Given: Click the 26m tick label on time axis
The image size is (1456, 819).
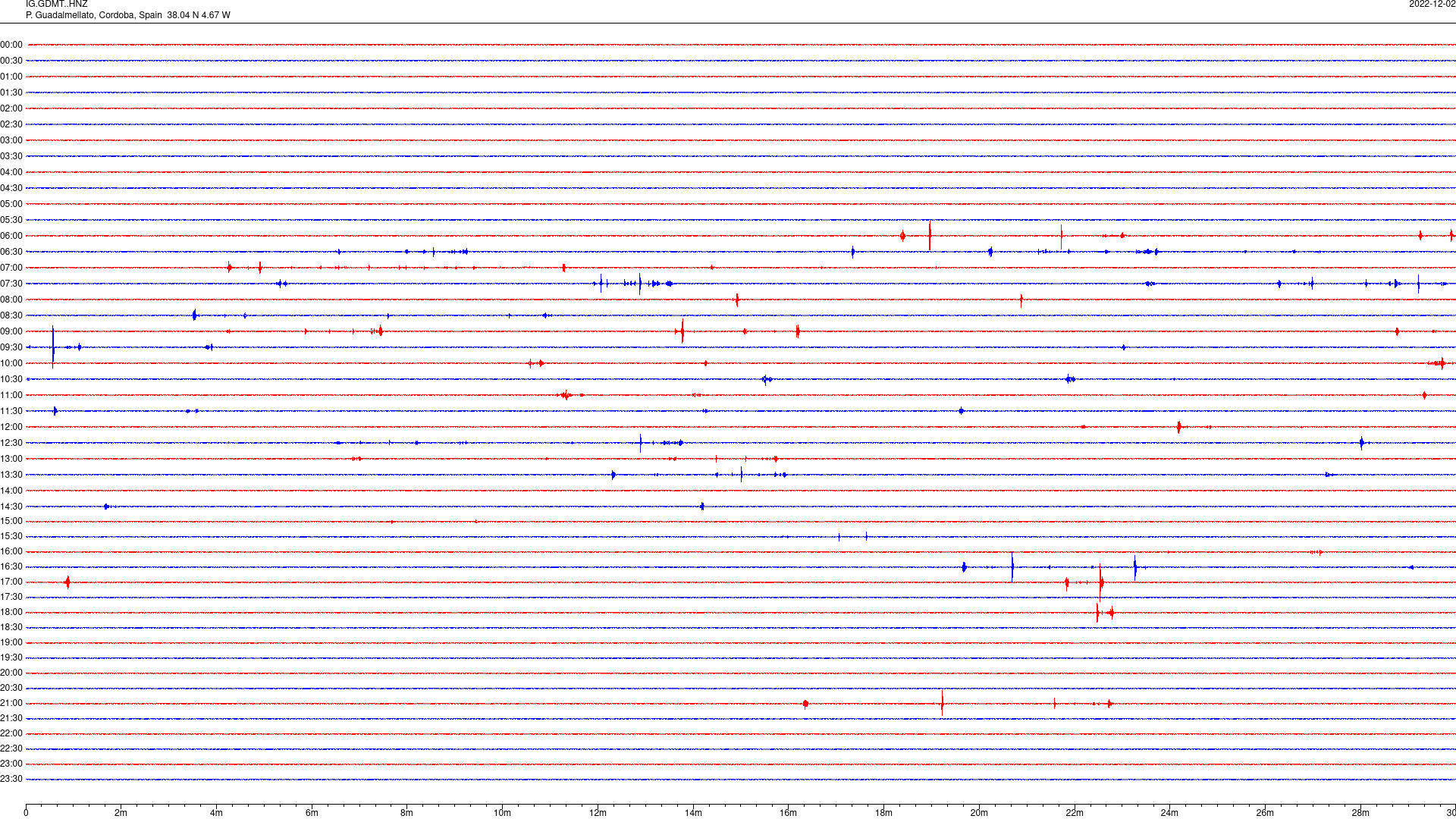Looking at the screenshot, I should 1265,813.
